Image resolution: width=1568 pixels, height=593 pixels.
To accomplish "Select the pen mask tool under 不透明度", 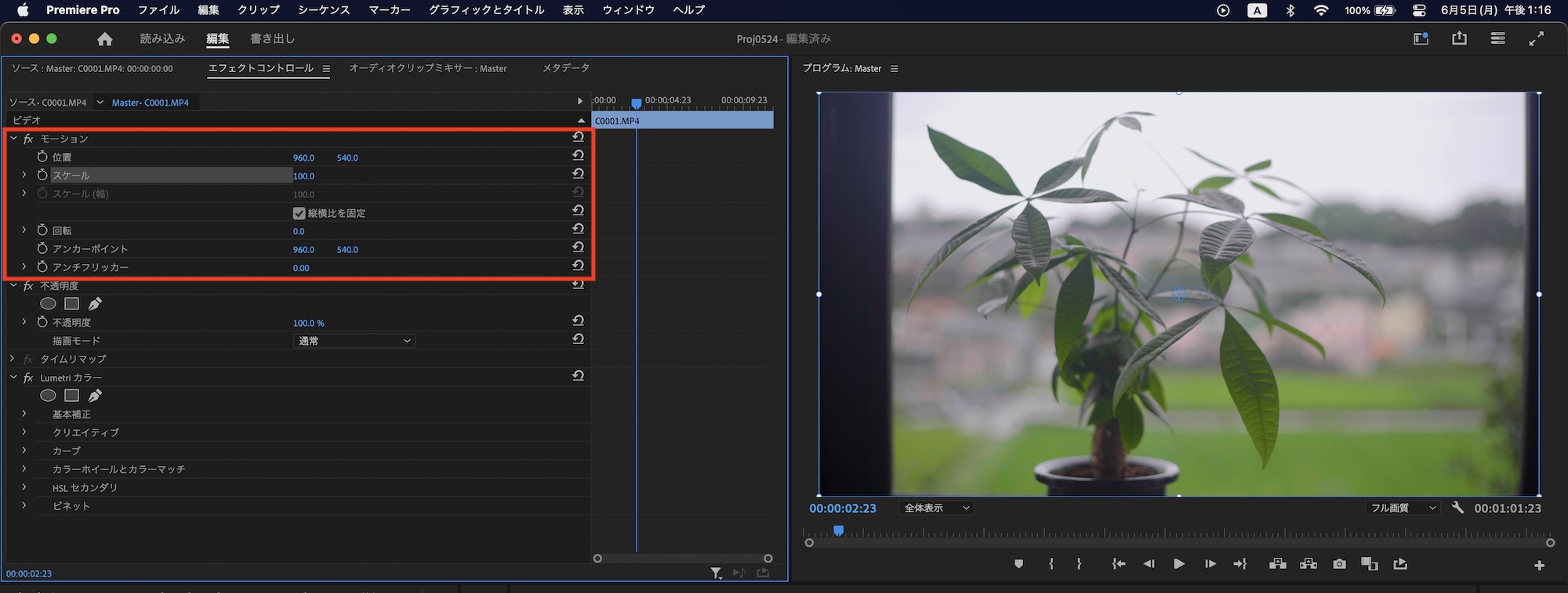I will (95, 304).
